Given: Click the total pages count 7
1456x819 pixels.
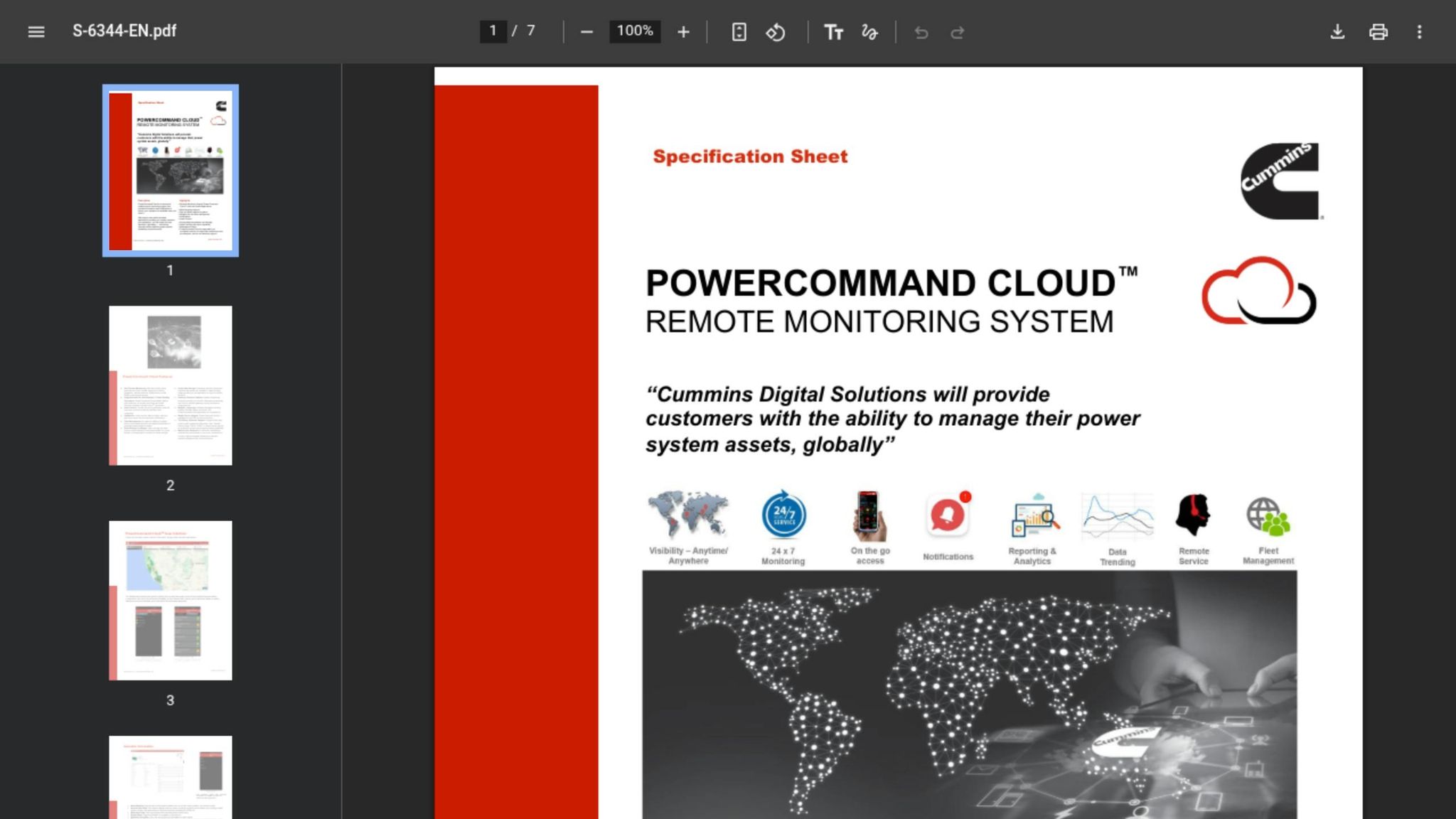Looking at the screenshot, I should tap(530, 31).
